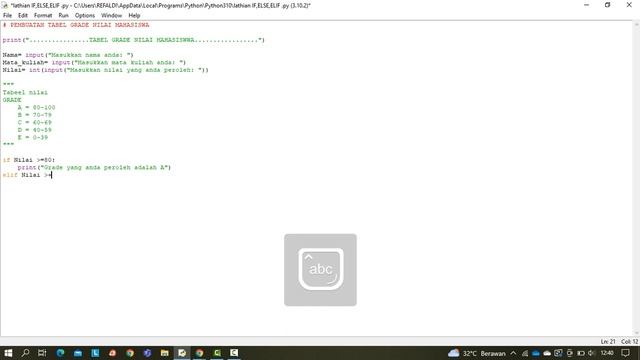This screenshot has height=360, width=640.
Task: Open the white OneDrive cloud tray icon
Action: click(547, 353)
